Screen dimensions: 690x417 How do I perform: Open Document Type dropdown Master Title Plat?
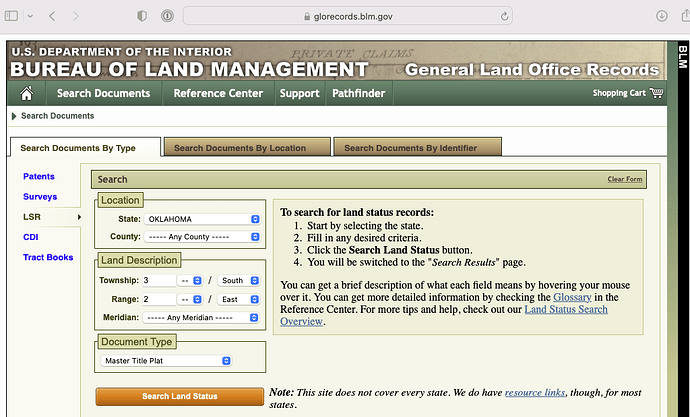(166, 361)
